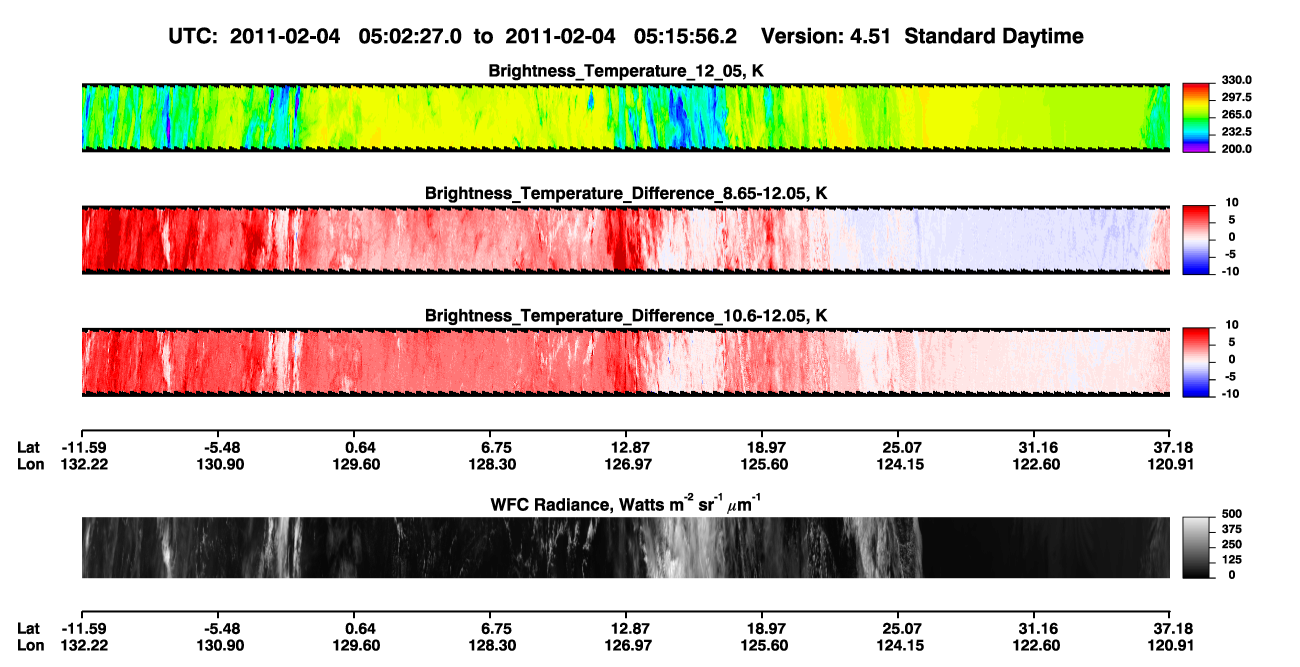This screenshot has width=1300, height=667.
Task: Select the grayscale WFC Radiance image strip
Action: (626, 548)
